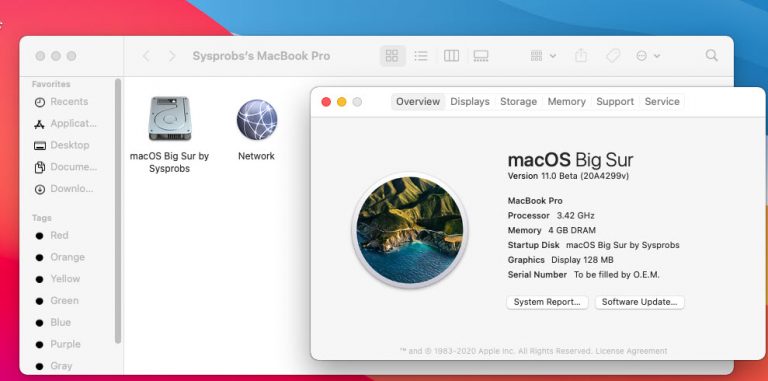Click the Version 11.0 Beta text
Image resolution: width=768 pixels, height=381 pixels.
568,176
